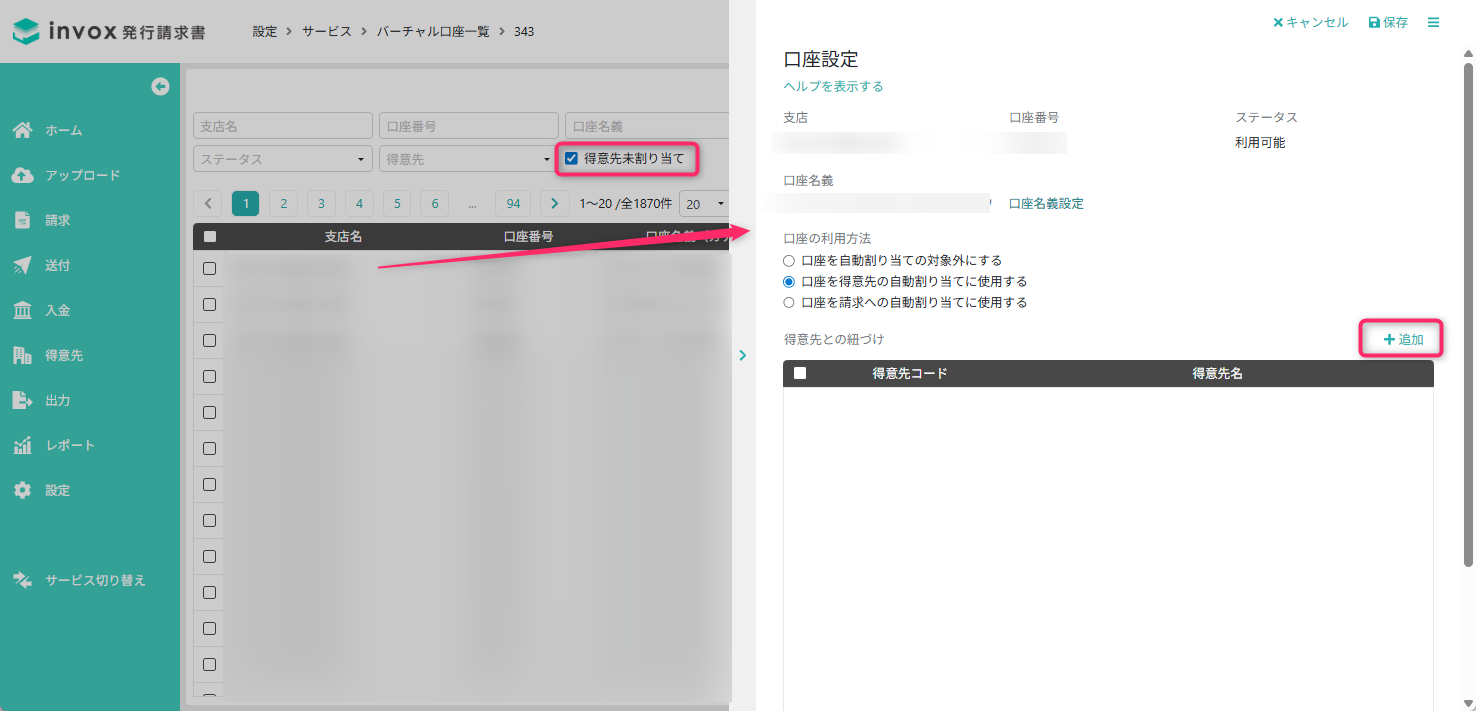Image resolution: width=1476 pixels, height=711 pixels.
Task: Click the レポート chart icon
Action: point(22,445)
